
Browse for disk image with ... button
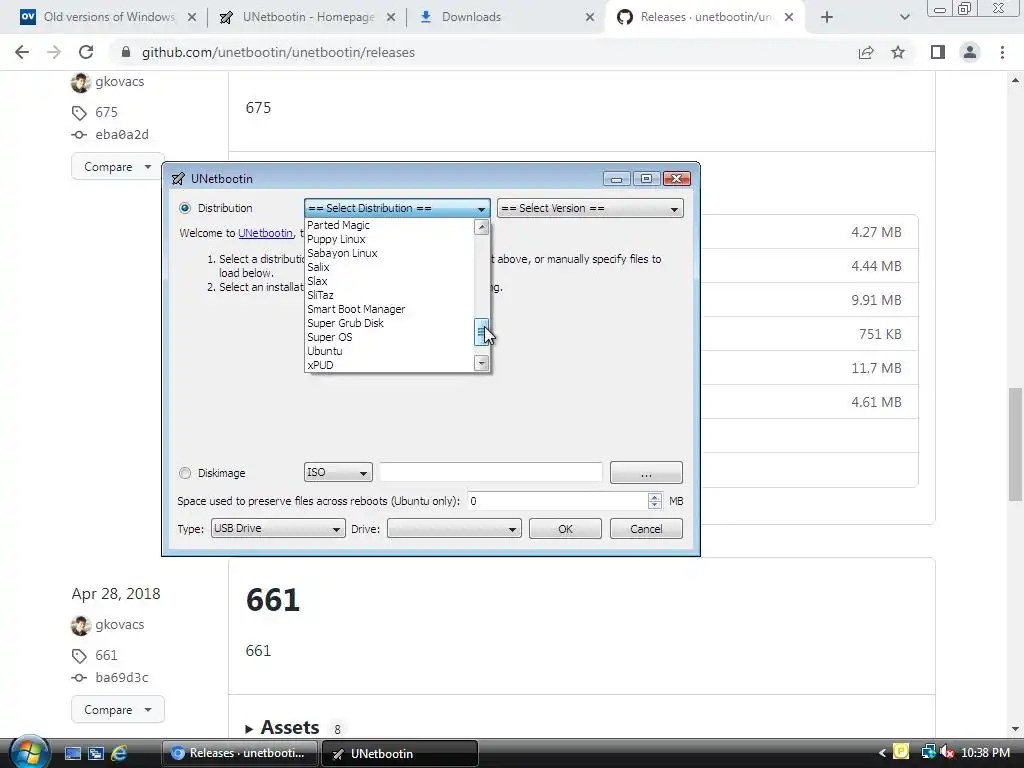pos(646,473)
